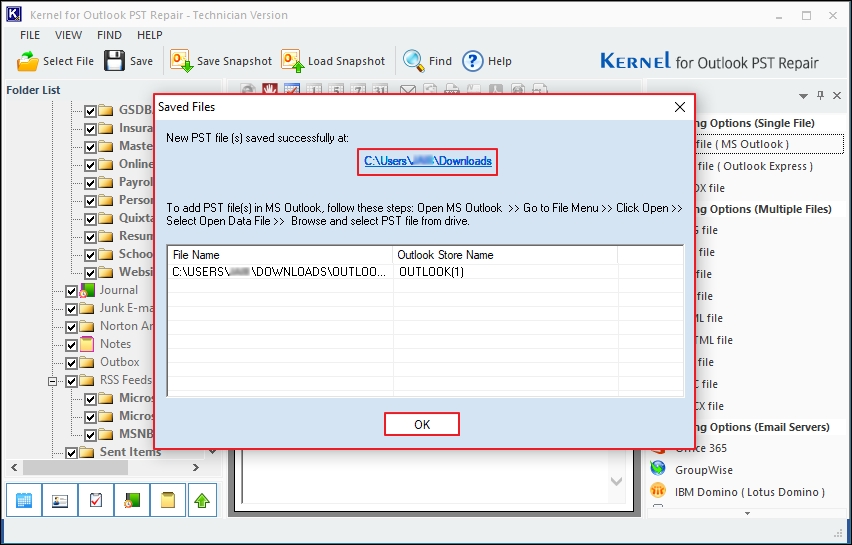This screenshot has width=852, height=545.
Task: Toggle the Quixta folder checkbox
Action: pos(90,219)
